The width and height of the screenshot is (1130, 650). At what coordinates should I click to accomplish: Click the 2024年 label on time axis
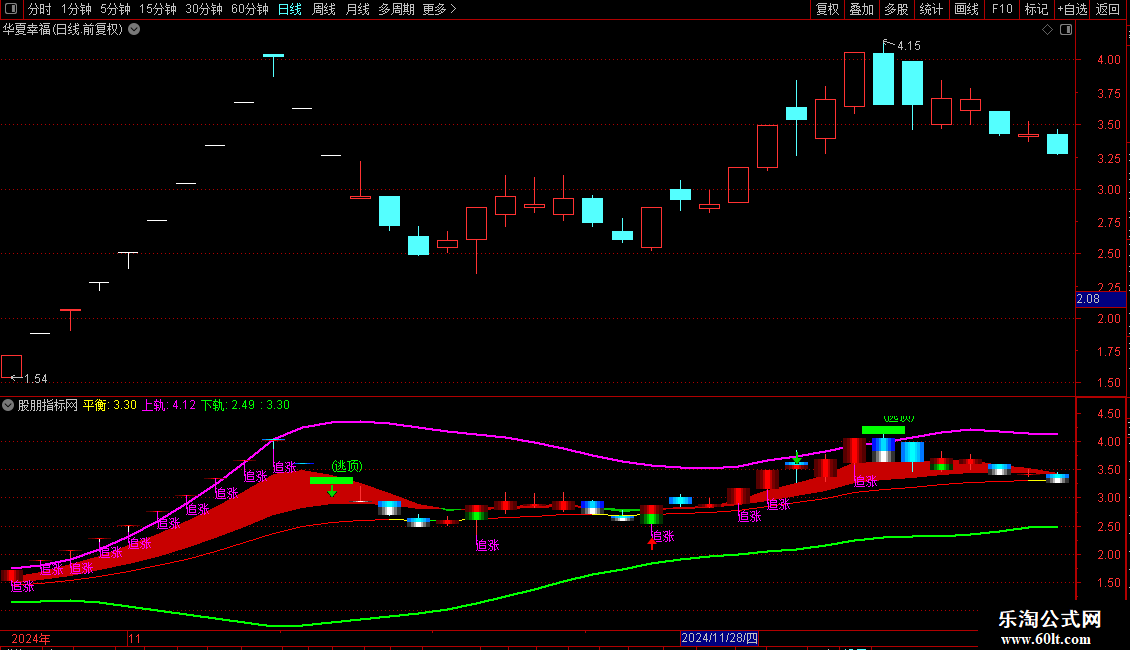pyautogui.click(x=31, y=639)
